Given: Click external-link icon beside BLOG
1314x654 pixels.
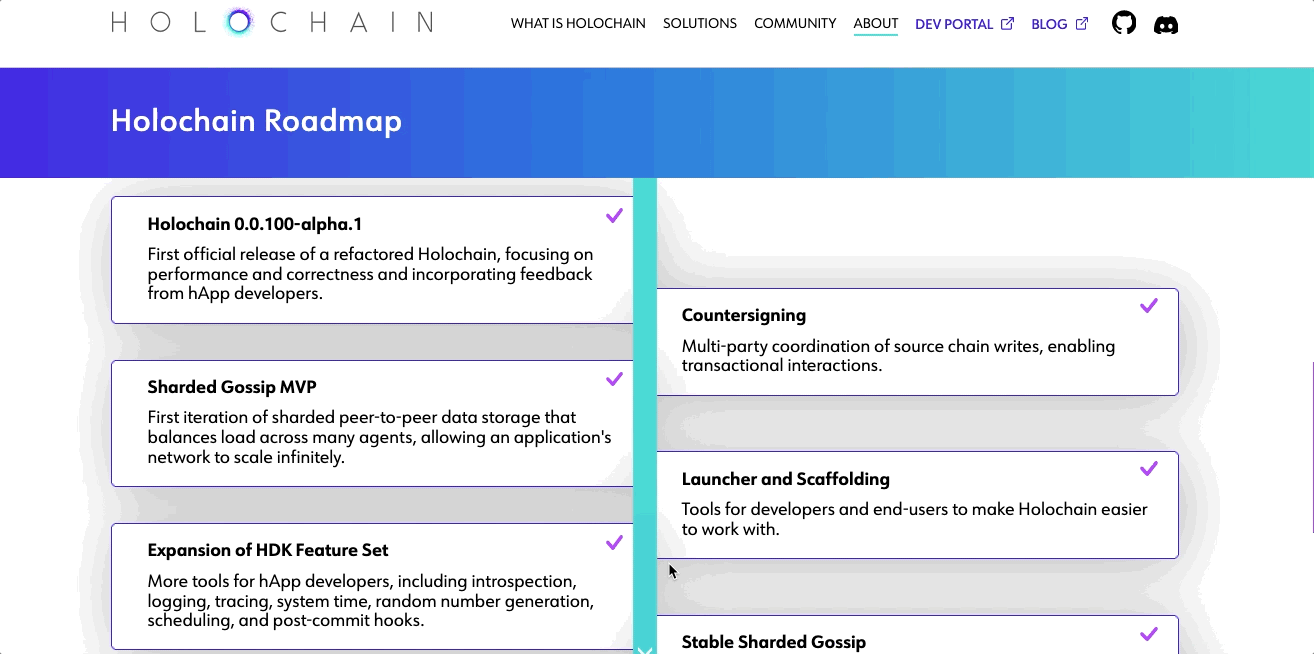Looking at the screenshot, I should coord(1081,23).
